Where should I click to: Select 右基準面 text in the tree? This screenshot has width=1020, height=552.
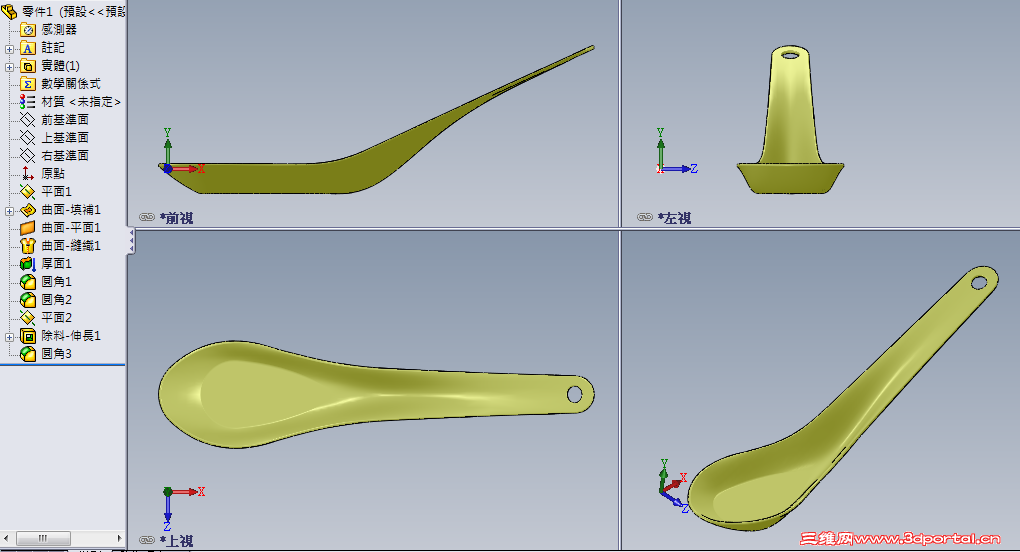pyautogui.click(x=65, y=155)
